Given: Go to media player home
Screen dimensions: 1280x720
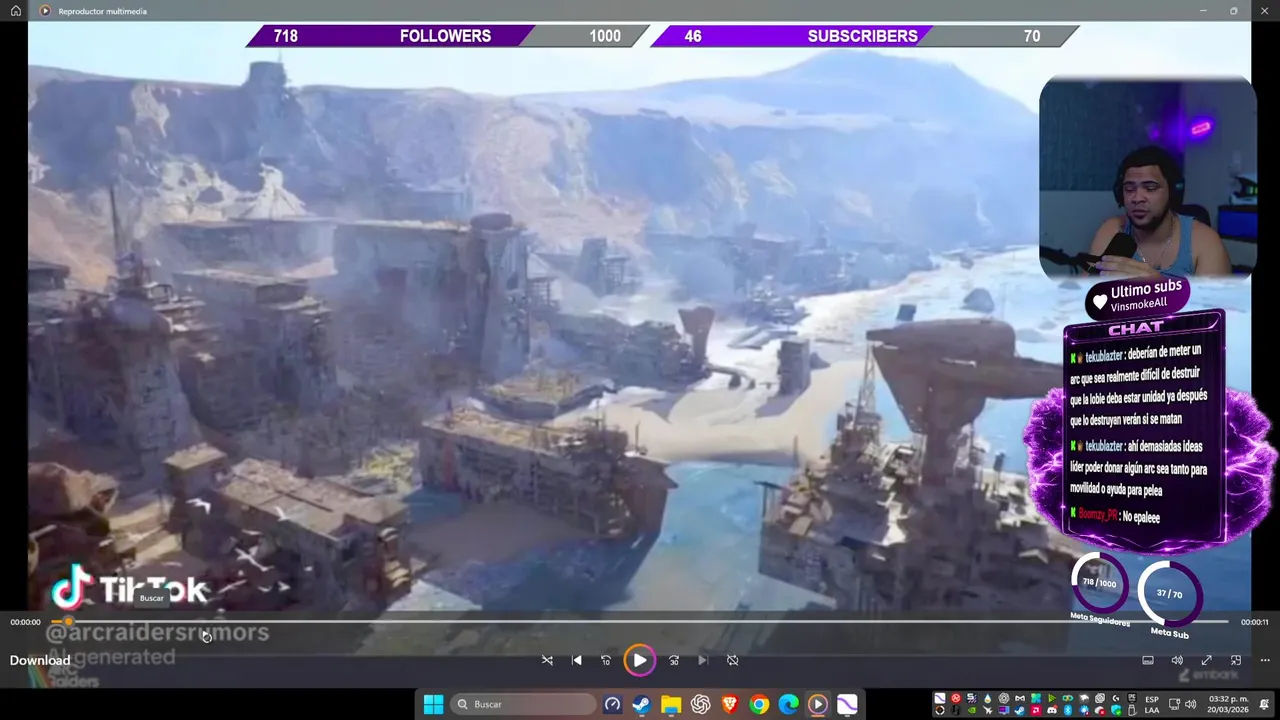Looking at the screenshot, I should coord(16,10).
